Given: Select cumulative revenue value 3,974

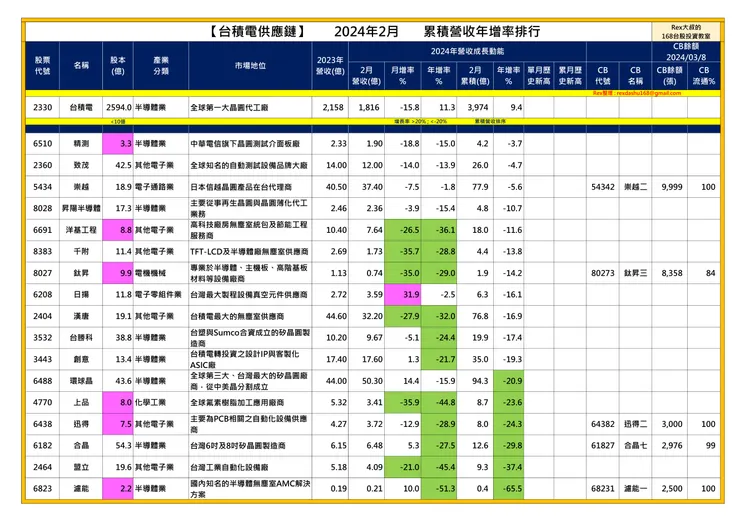Looking at the screenshot, I should pos(475,108).
